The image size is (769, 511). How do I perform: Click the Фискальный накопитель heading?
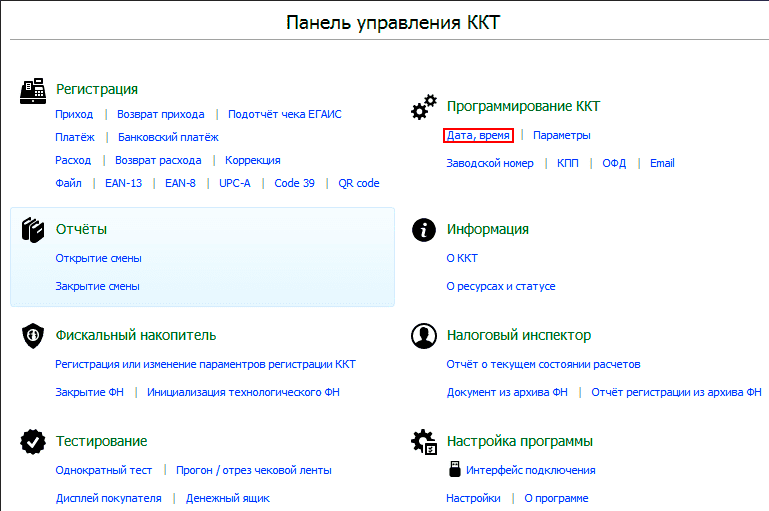(x=136, y=335)
